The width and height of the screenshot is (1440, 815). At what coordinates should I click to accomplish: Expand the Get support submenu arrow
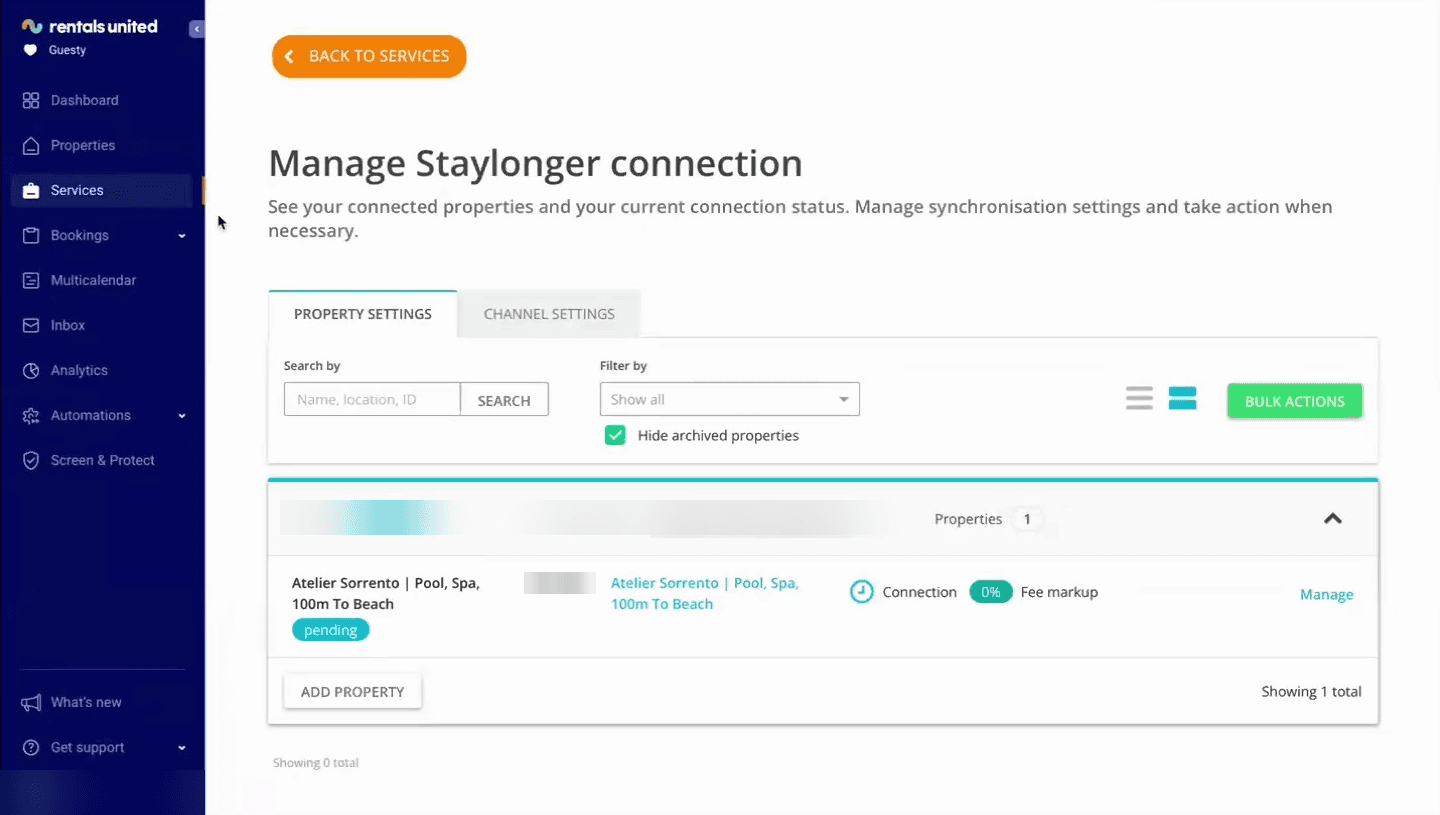pyautogui.click(x=182, y=748)
